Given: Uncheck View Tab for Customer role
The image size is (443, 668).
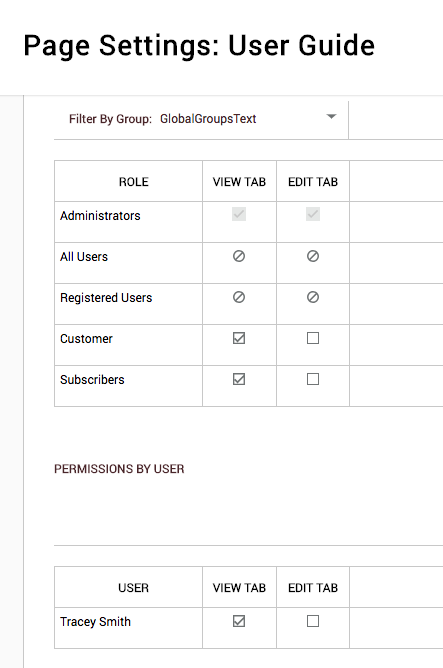Looking at the screenshot, I should pyautogui.click(x=239, y=338).
